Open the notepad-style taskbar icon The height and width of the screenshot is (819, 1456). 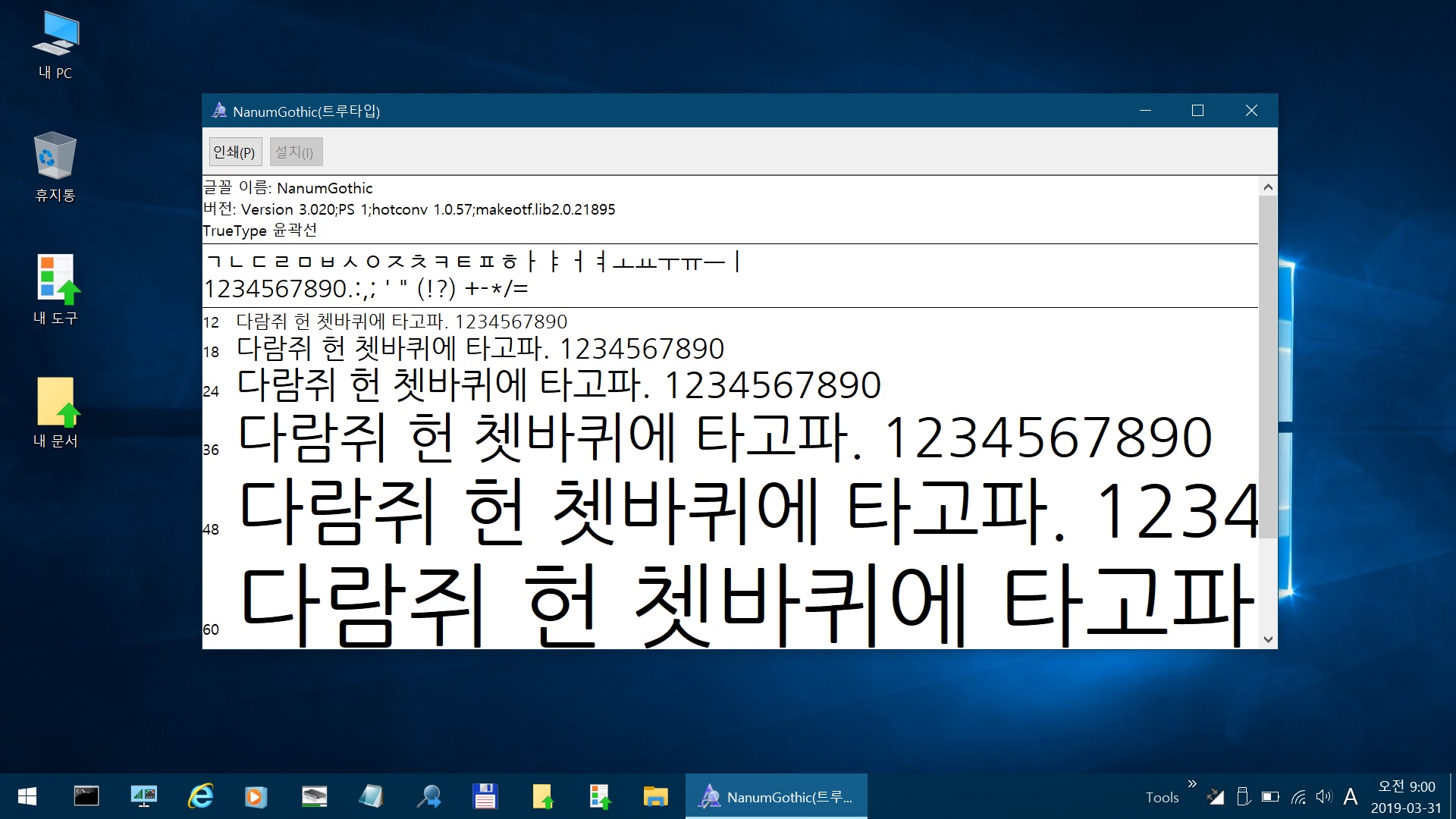coord(371,796)
